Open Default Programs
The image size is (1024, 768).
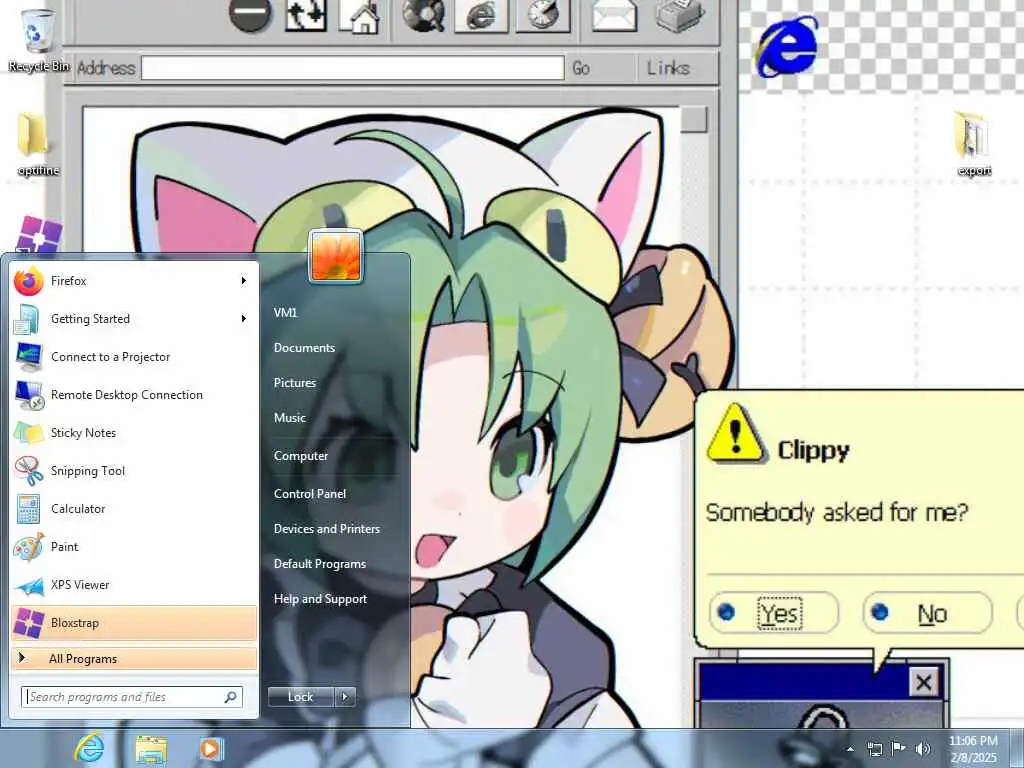(x=319, y=564)
